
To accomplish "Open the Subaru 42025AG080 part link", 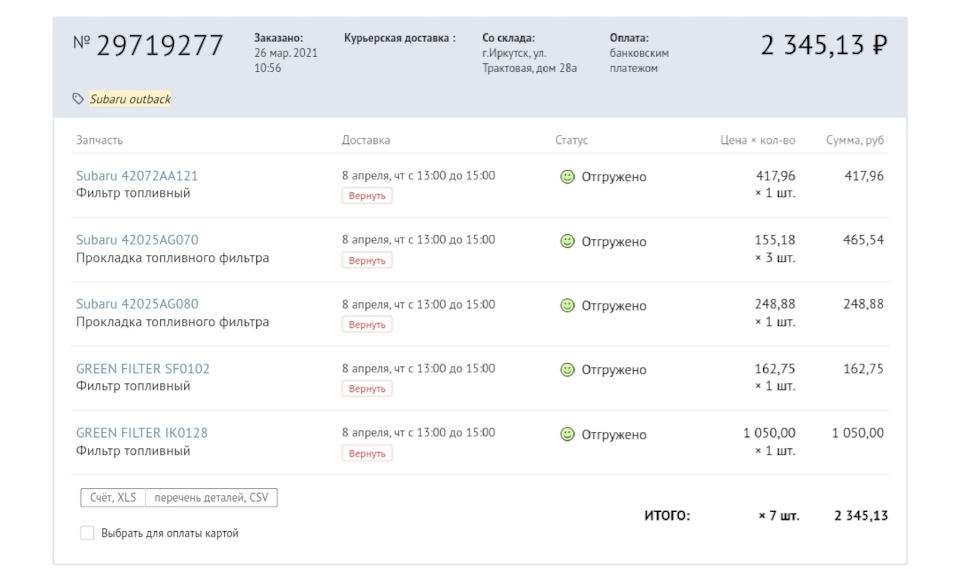I will [x=137, y=304].
